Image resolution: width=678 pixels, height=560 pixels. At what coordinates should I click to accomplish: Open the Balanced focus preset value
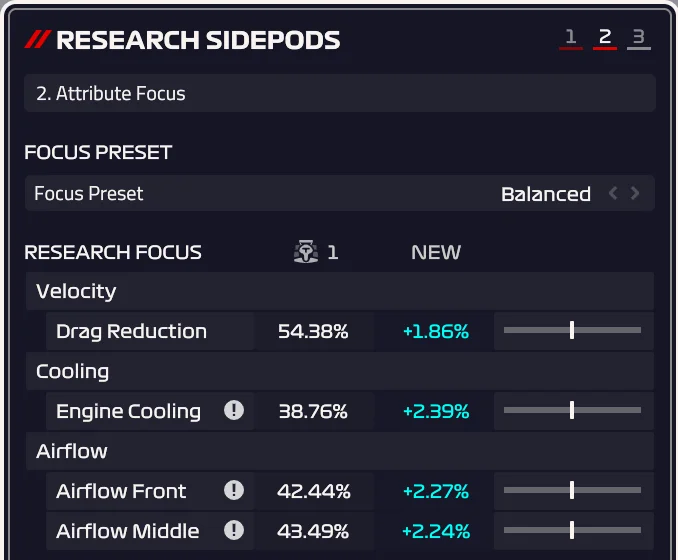click(x=546, y=194)
